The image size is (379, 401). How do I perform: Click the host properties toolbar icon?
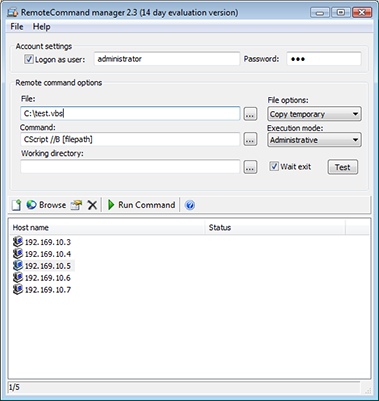click(x=76, y=205)
